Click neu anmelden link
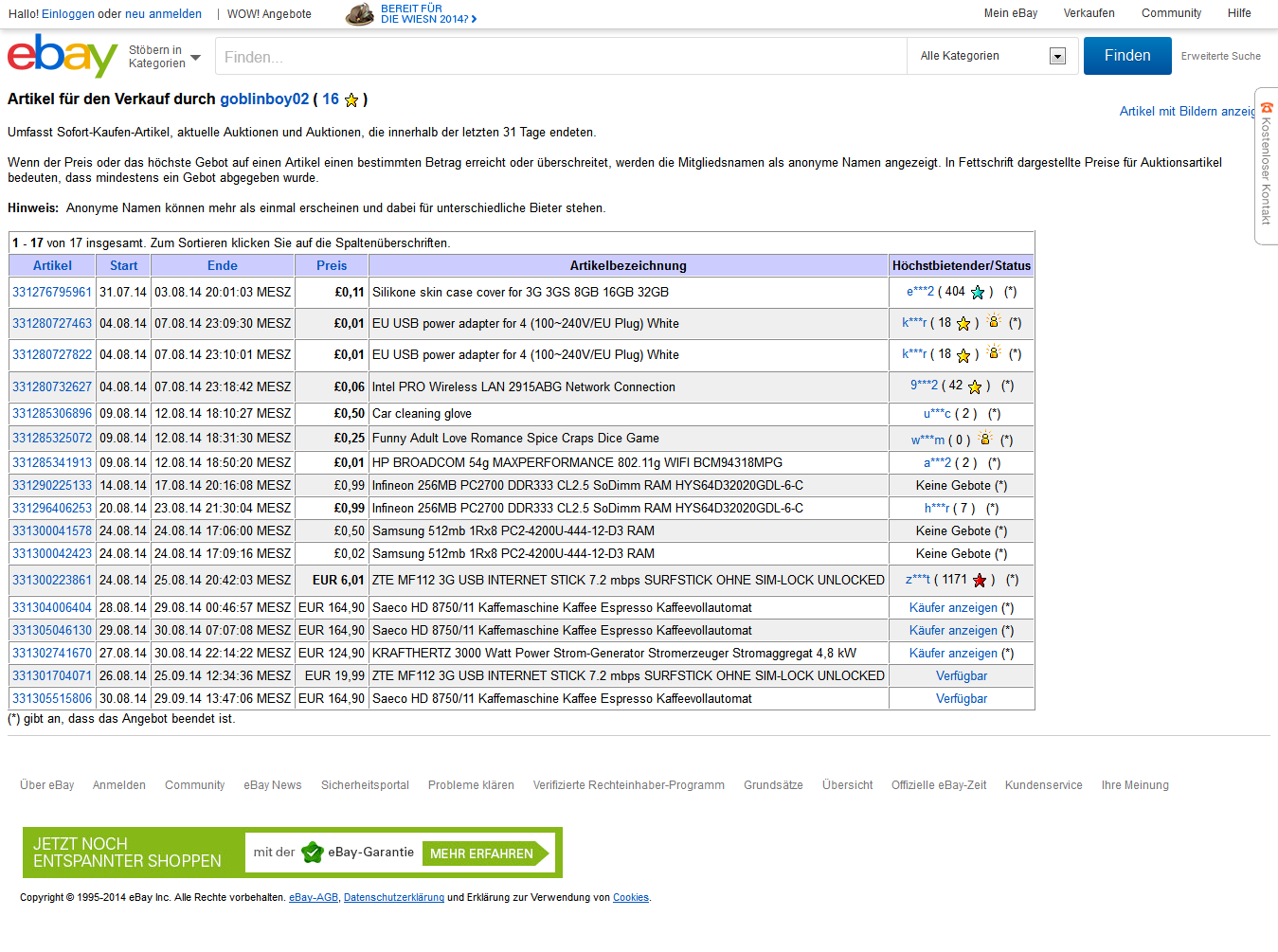The width and height of the screenshot is (1278, 952). [x=163, y=14]
